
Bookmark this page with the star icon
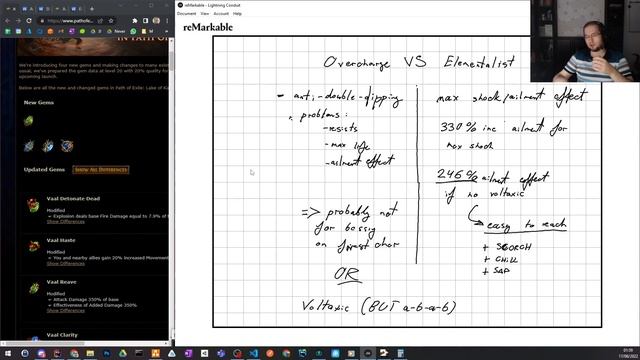[111, 21]
